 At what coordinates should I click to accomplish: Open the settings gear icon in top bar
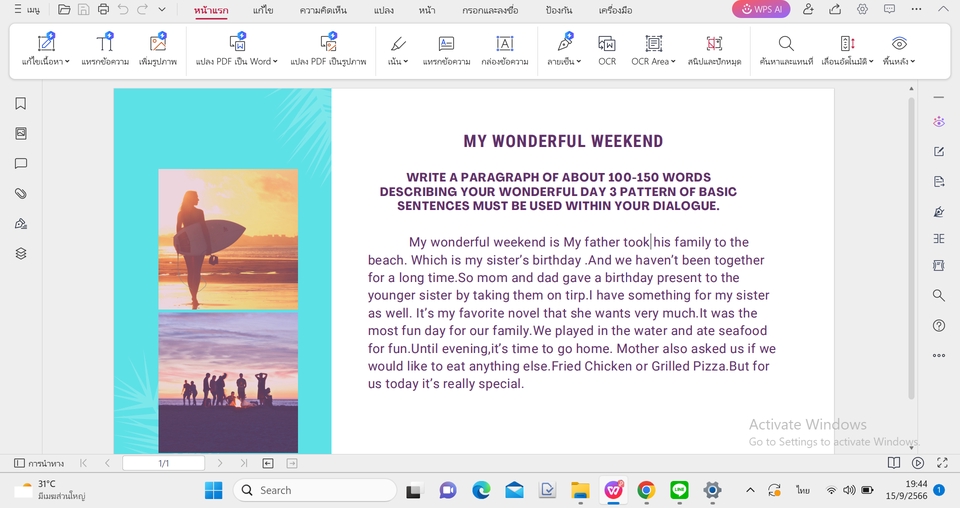pos(862,9)
